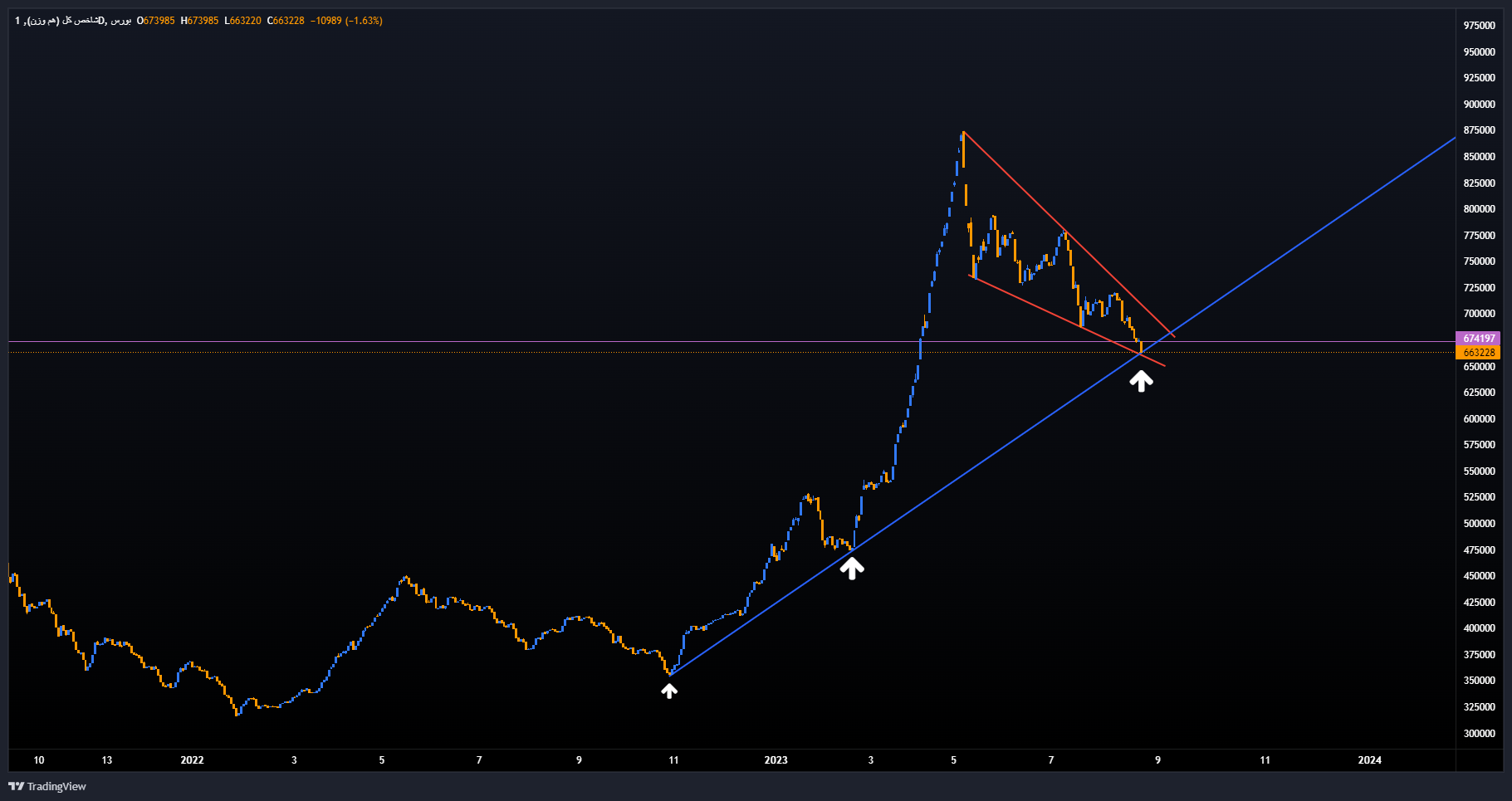Click the high value H673985
Screen dimensions: 1512x801
coord(200,21)
